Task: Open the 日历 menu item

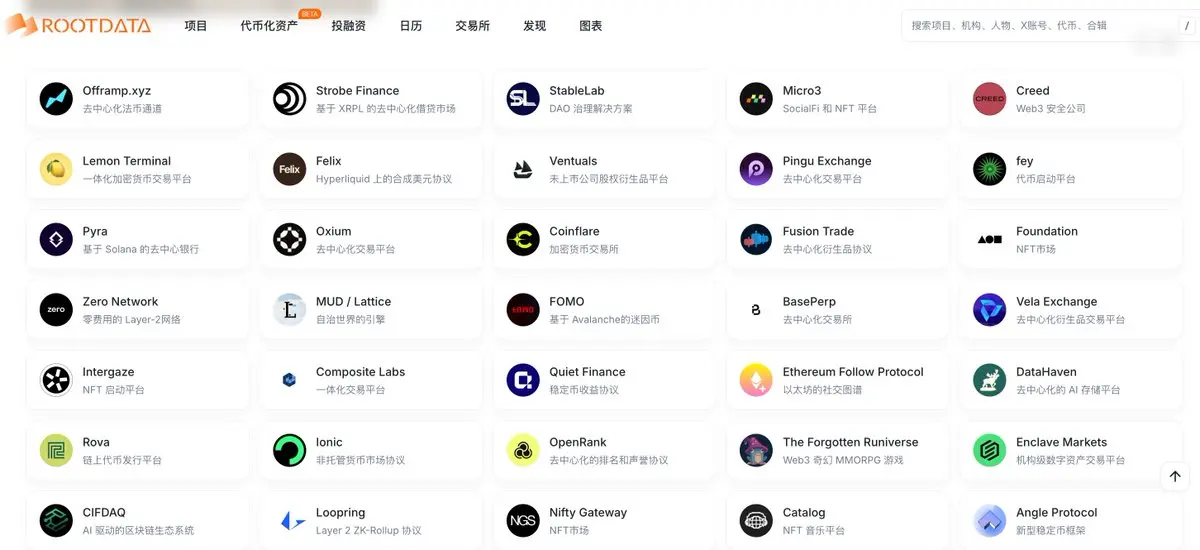Action: [x=410, y=26]
